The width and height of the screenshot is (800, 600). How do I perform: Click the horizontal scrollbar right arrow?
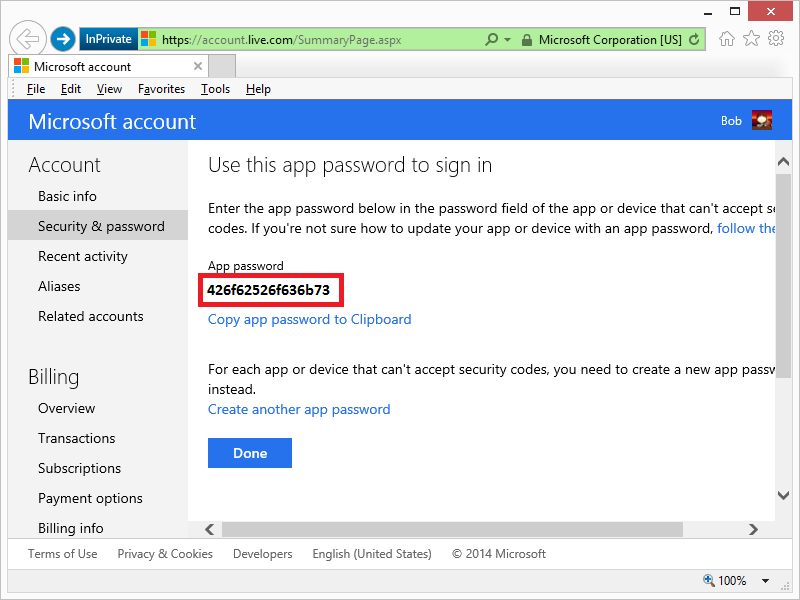point(765,529)
